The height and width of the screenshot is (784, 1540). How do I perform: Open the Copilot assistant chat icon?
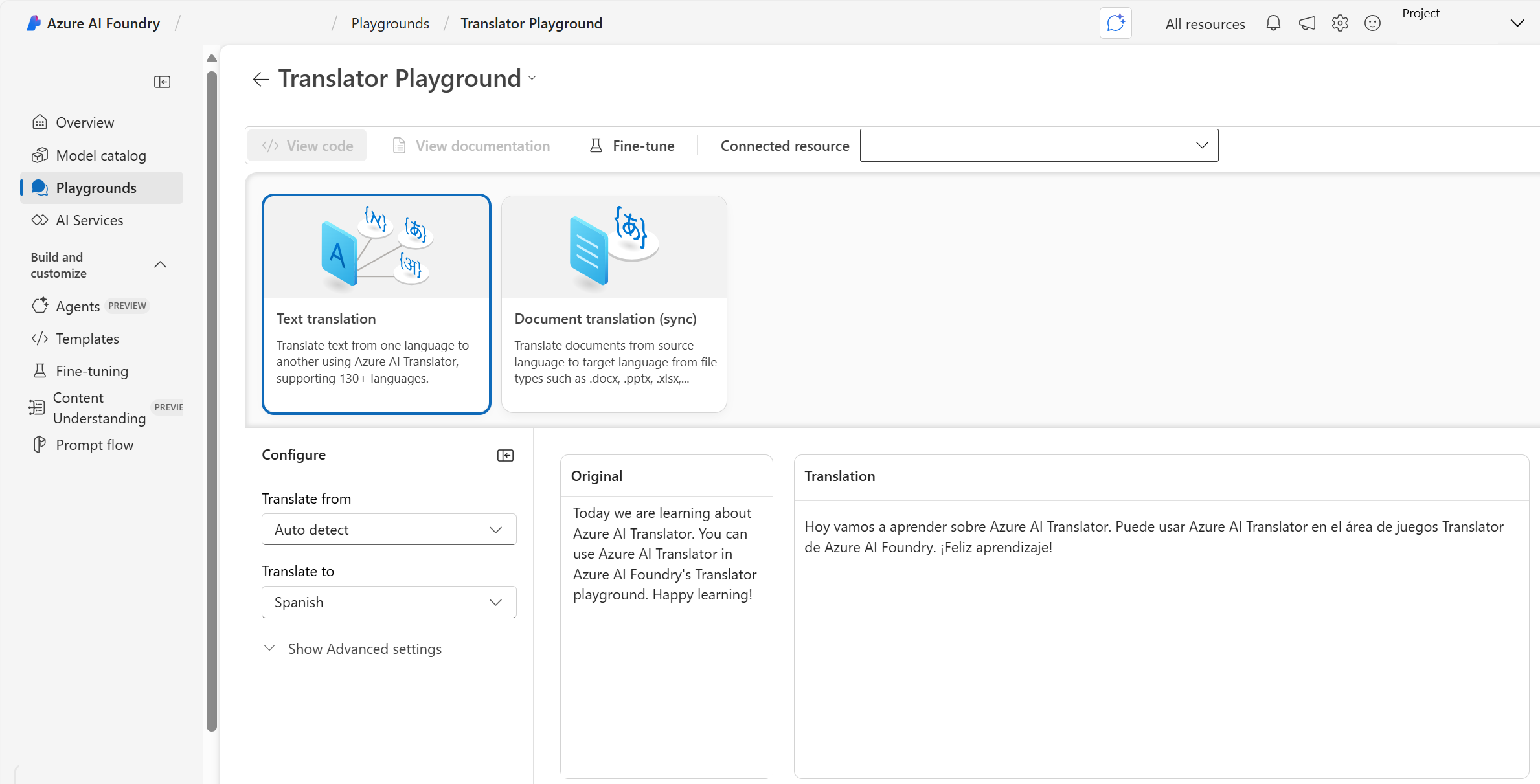(x=1115, y=23)
